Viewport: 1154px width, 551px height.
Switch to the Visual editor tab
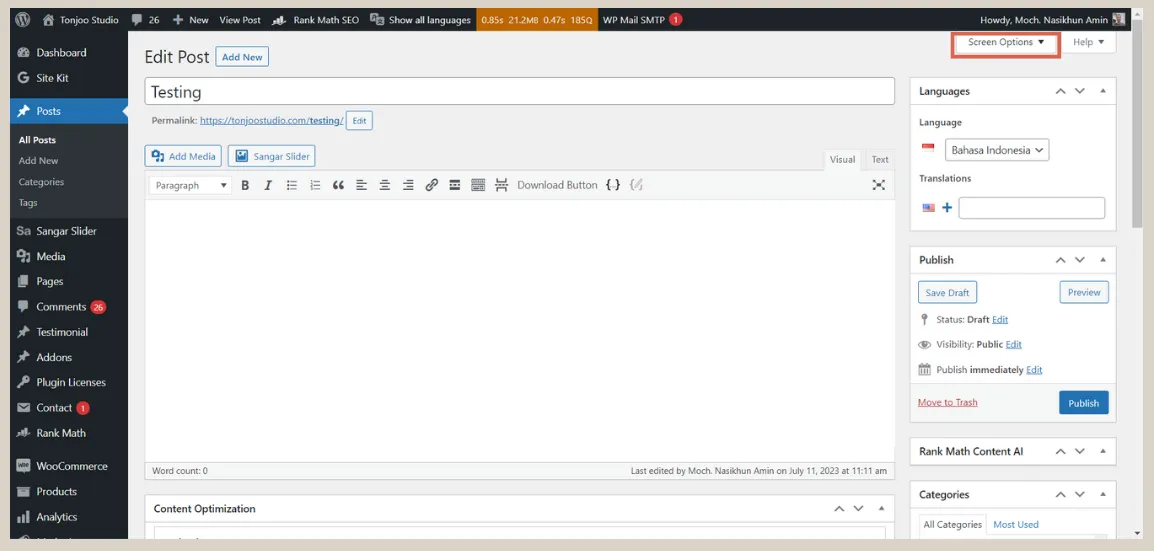coord(842,160)
